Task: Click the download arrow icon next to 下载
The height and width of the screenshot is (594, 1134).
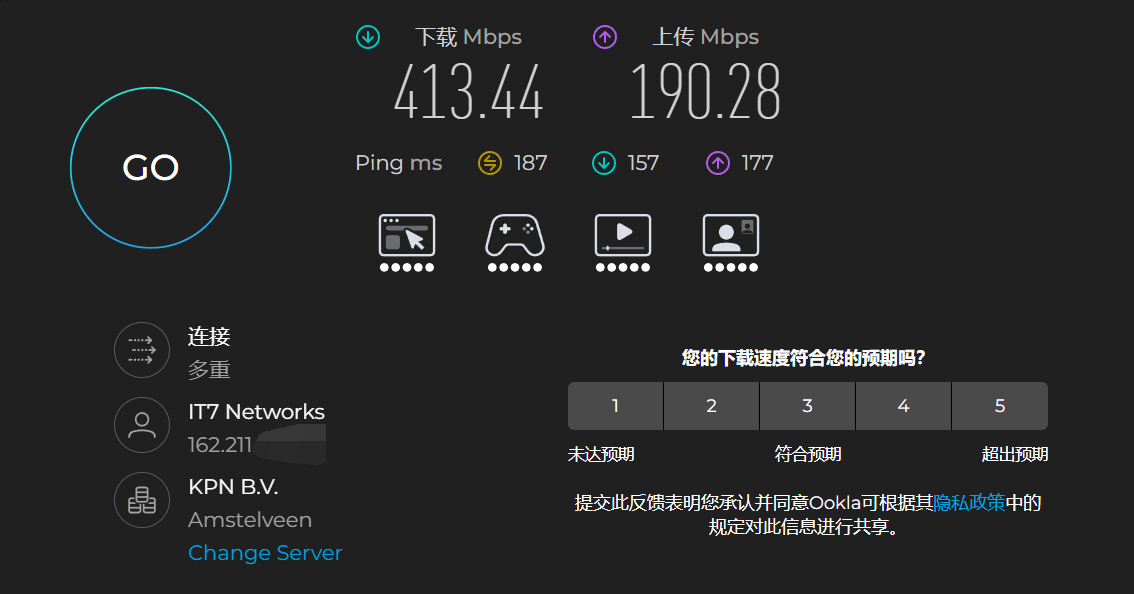Action: (368, 37)
